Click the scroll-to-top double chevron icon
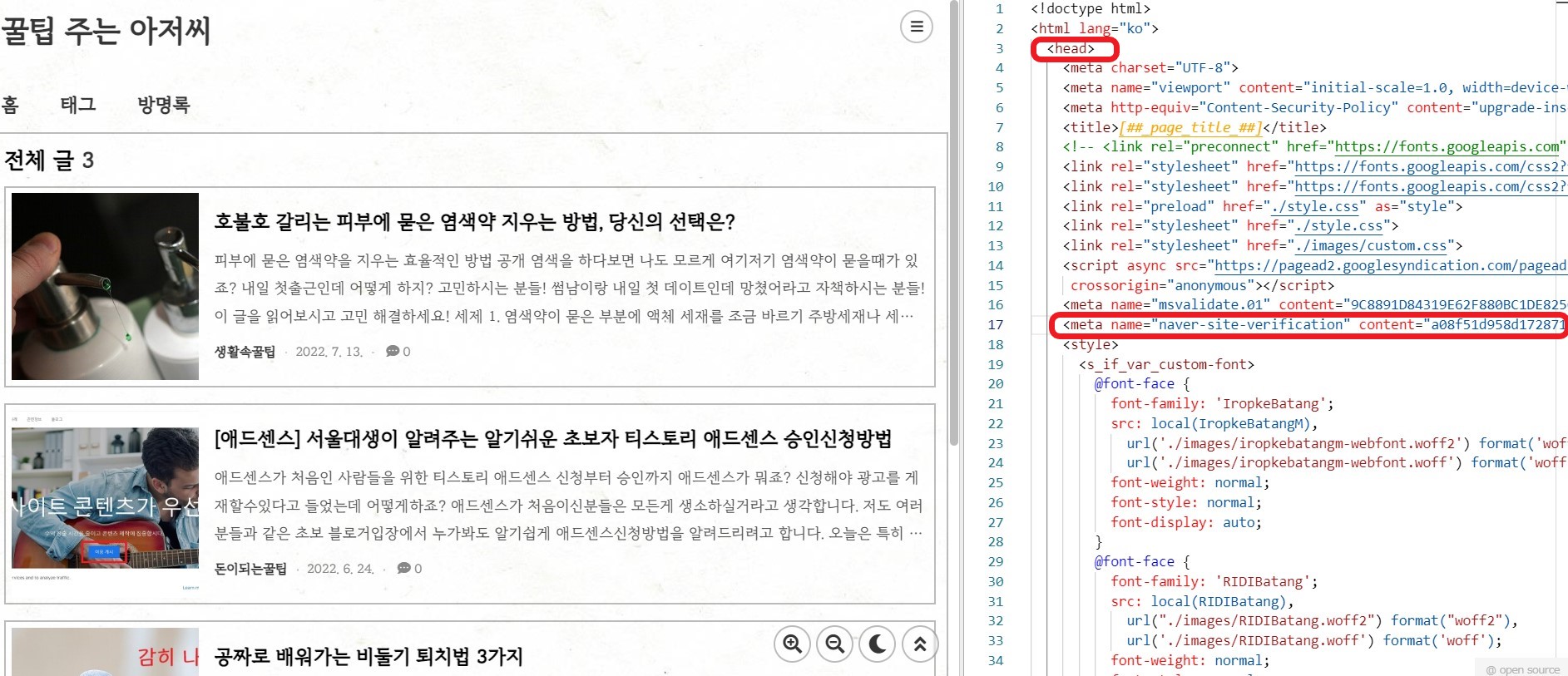Image resolution: width=1568 pixels, height=676 pixels. pos(919,644)
